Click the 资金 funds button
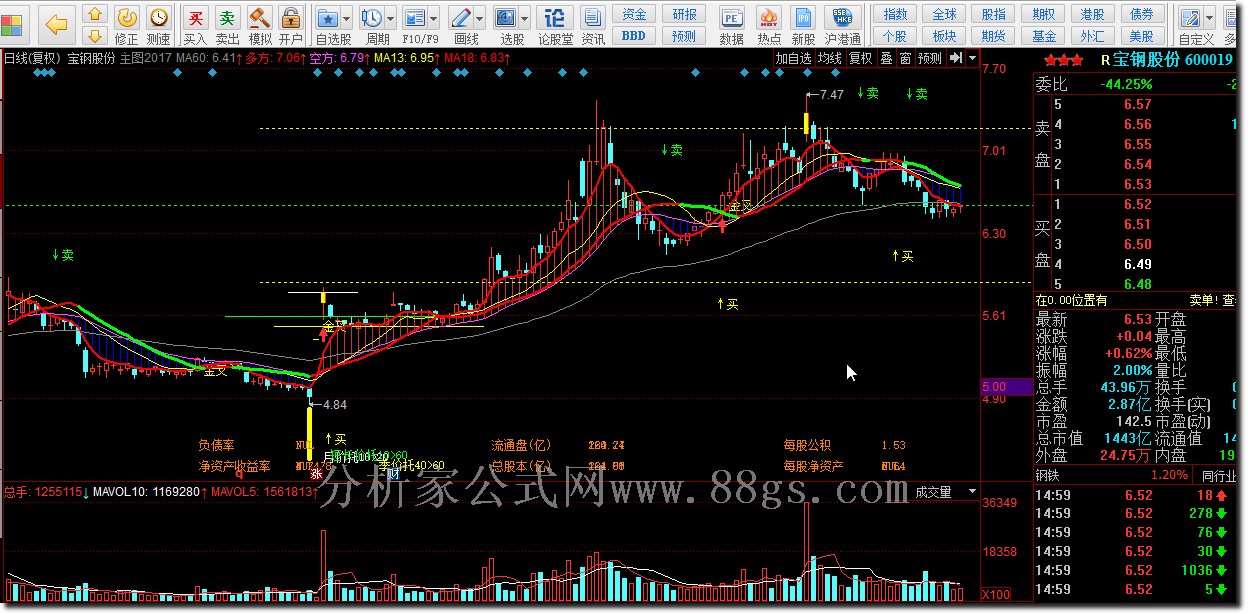 tap(634, 14)
